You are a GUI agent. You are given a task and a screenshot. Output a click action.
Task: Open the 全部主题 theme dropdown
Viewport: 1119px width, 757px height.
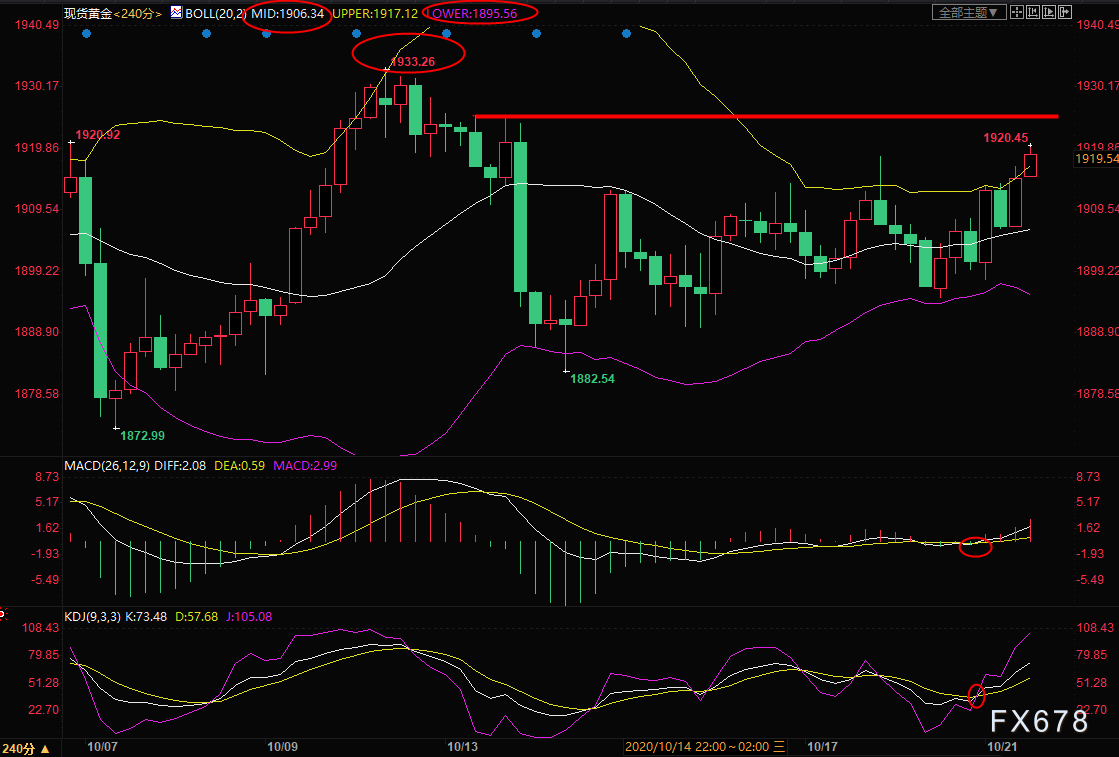tap(969, 12)
